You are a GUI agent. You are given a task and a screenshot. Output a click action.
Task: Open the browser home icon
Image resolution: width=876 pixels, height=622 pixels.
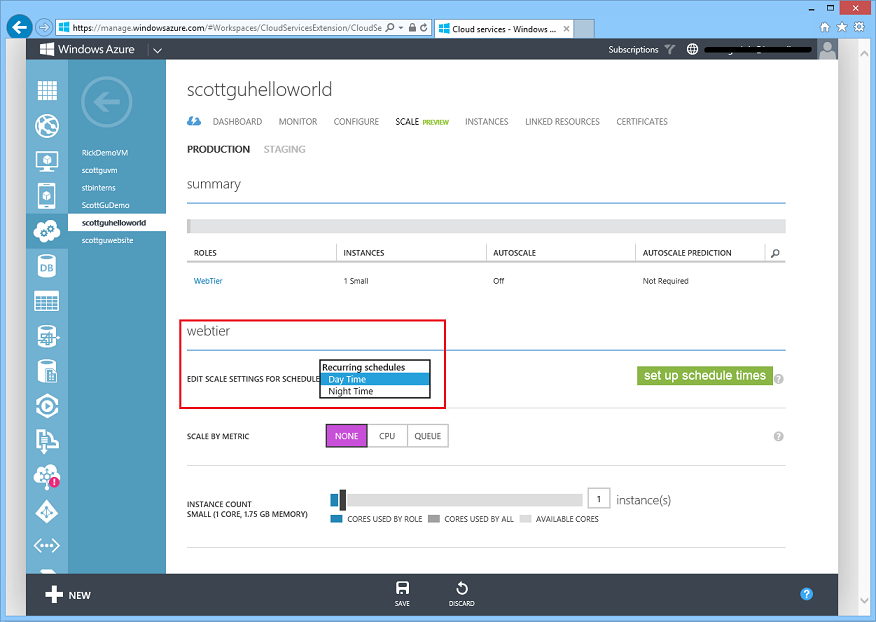coord(825,27)
